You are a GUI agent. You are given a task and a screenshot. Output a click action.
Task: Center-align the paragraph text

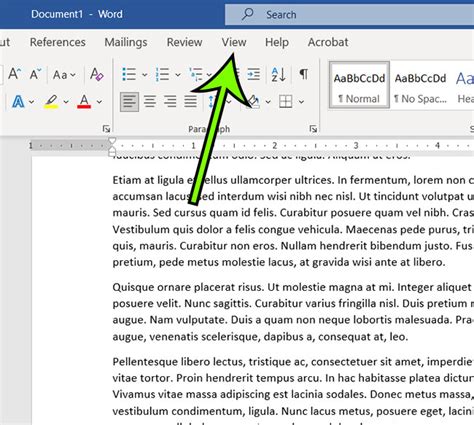[x=150, y=101]
